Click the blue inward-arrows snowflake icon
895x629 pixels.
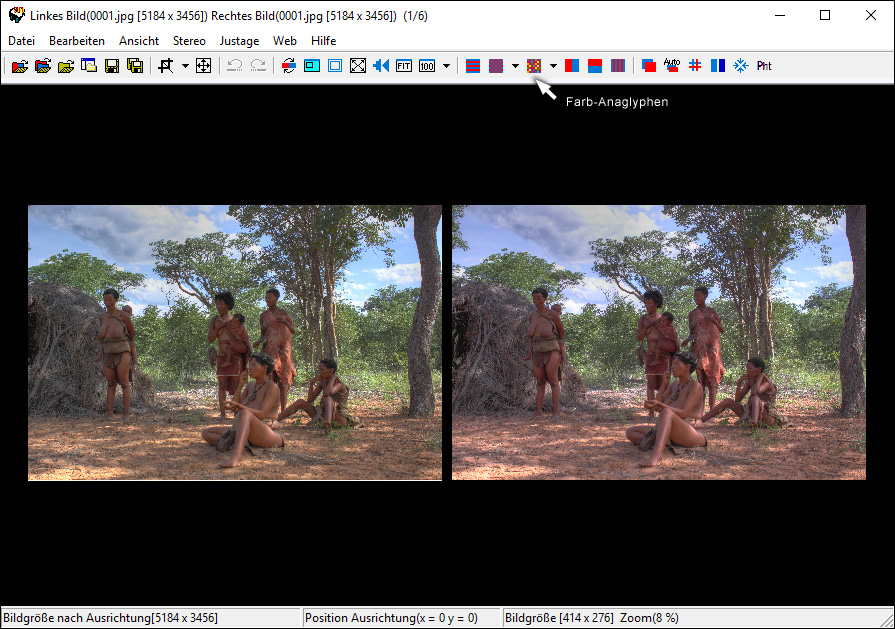coord(741,66)
